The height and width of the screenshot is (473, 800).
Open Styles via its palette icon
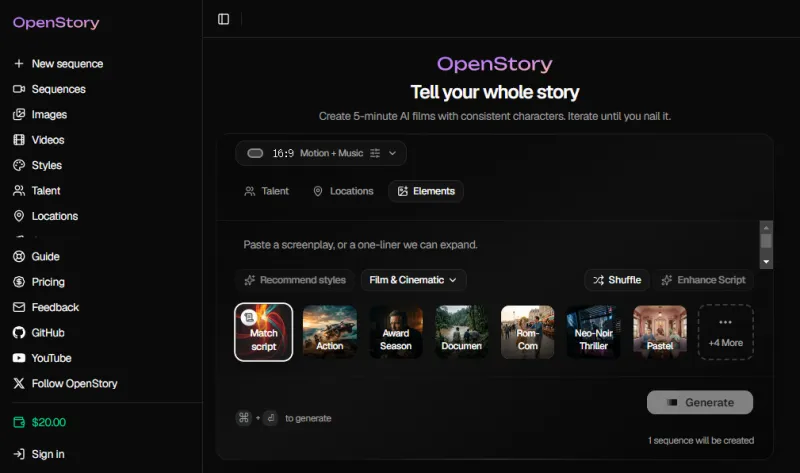tap(19, 165)
